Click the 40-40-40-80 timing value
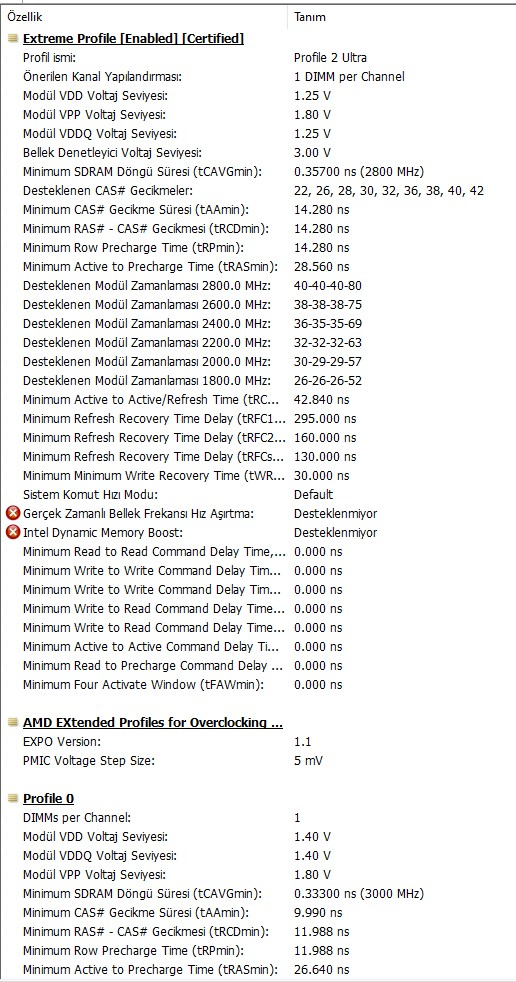The width and height of the screenshot is (516, 982). (x=328, y=286)
